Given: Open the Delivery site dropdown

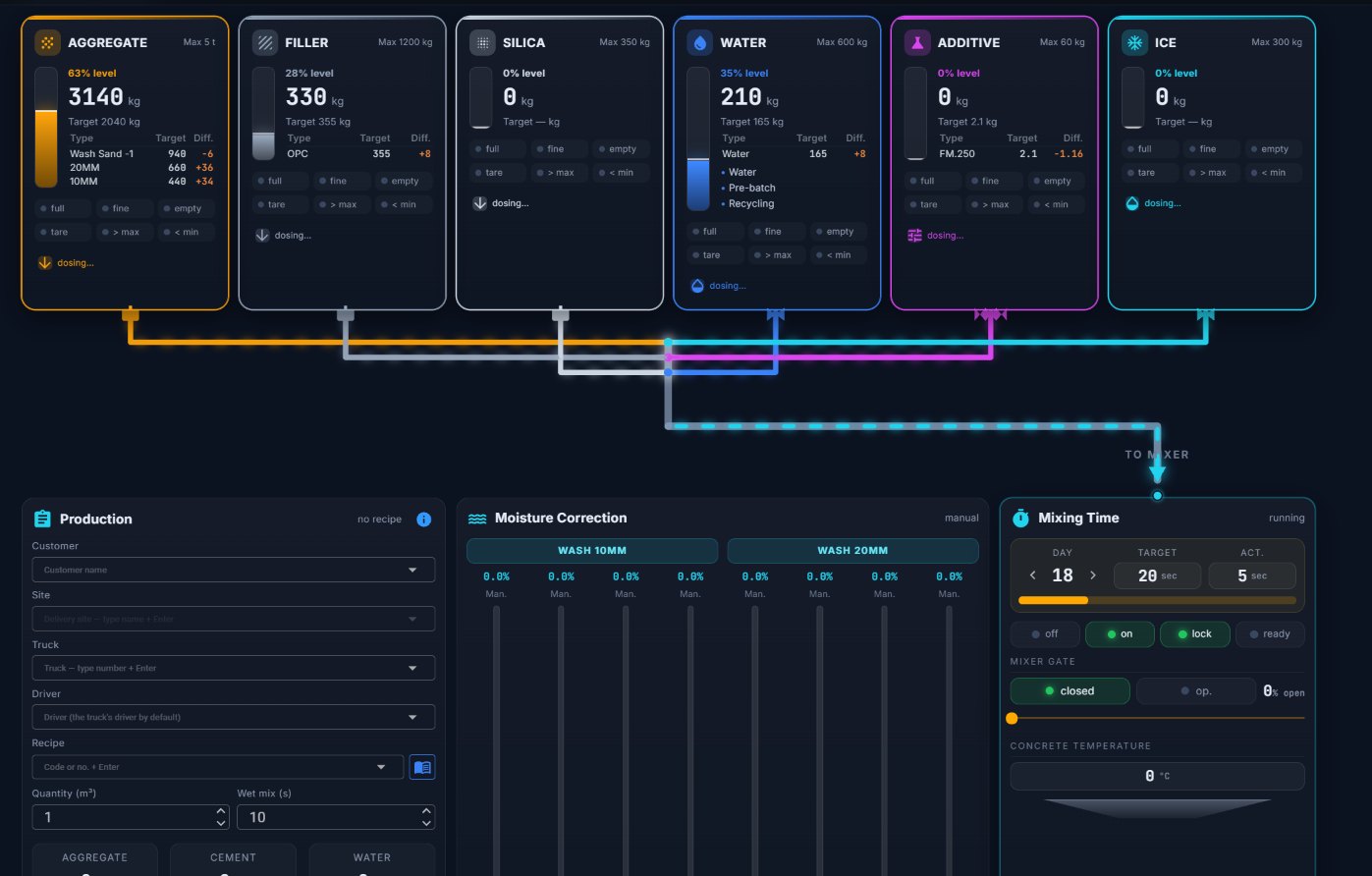Looking at the screenshot, I should pyautogui.click(x=233, y=619).
